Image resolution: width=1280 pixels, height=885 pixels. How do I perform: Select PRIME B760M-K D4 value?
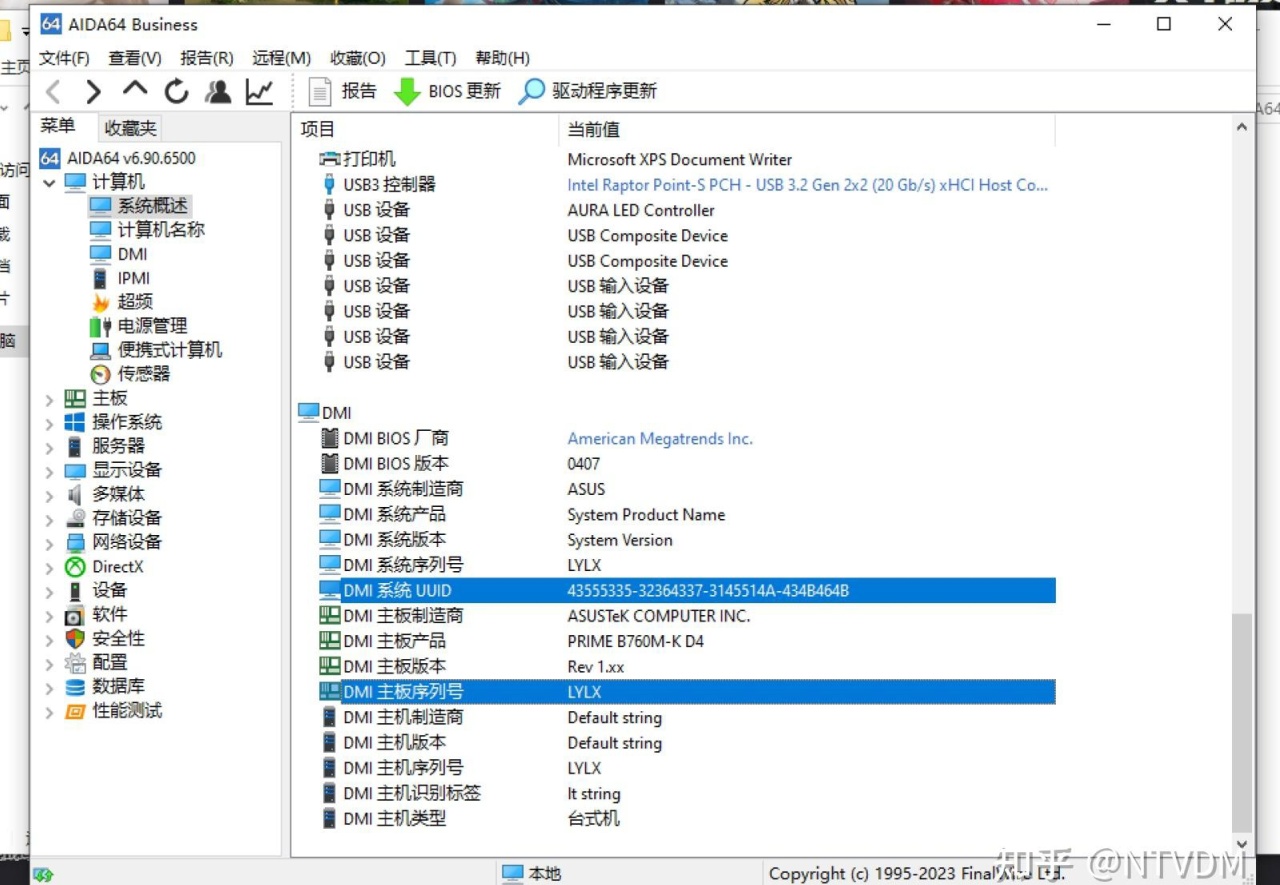pyautogui.click(x=635, y=641)
